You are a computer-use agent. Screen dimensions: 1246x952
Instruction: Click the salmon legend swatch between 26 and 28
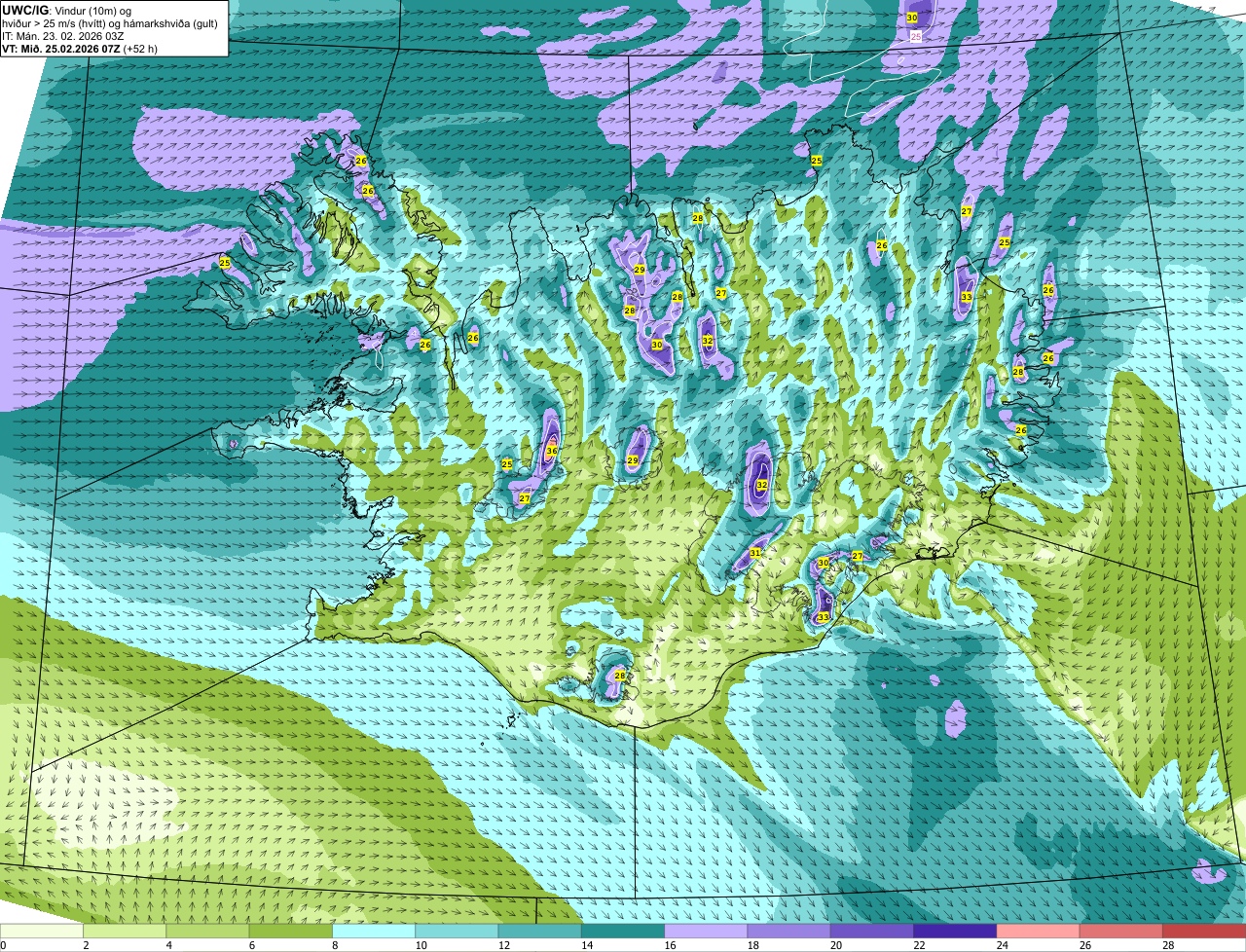[1121, 931]
